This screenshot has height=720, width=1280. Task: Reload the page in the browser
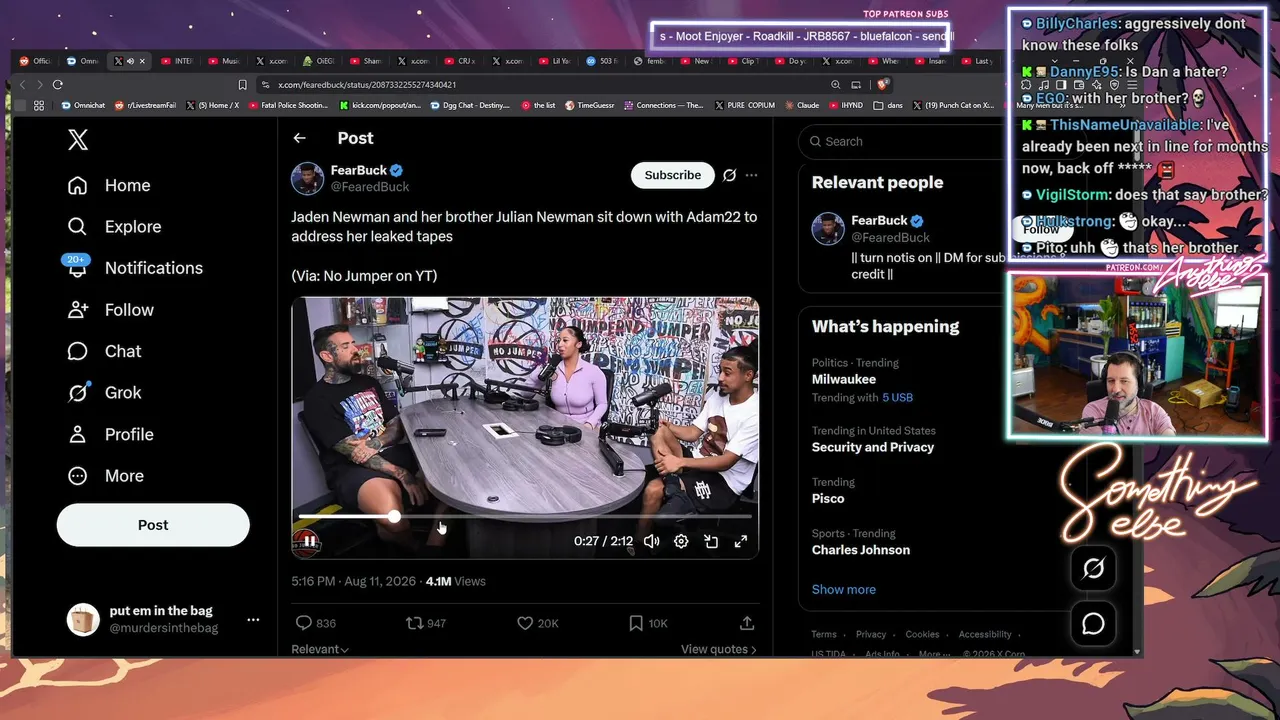point(57,85)
